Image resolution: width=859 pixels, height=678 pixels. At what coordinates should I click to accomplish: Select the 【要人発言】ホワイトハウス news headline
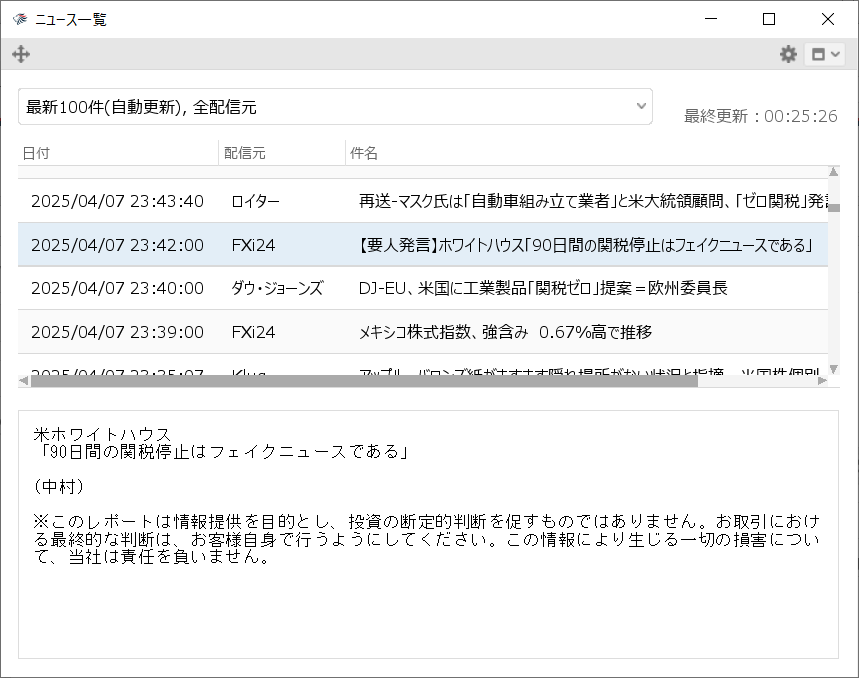(586, 245)
